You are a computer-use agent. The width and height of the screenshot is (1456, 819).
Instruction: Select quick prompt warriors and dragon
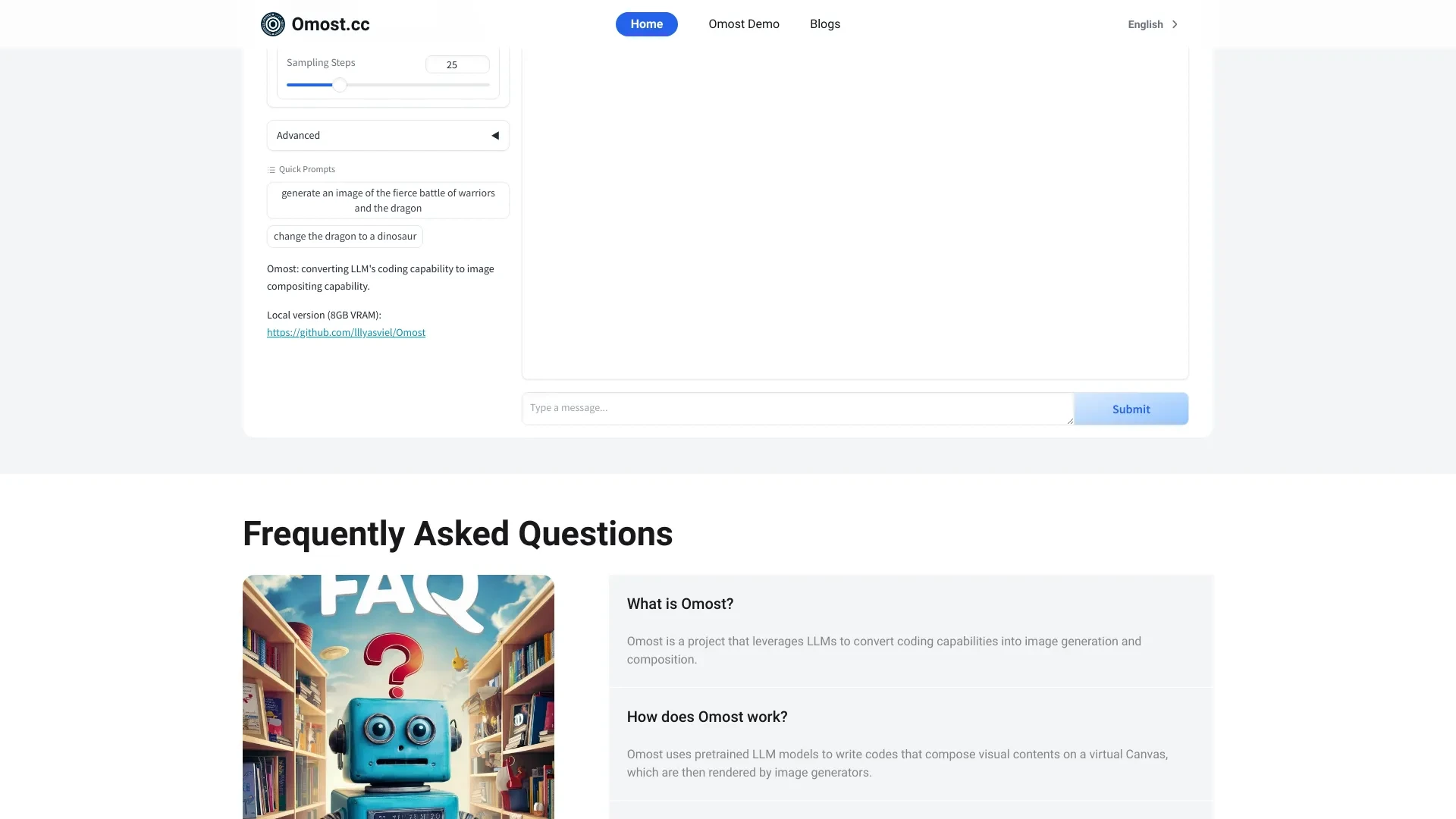pyautogui.click(x=388, y=200)
